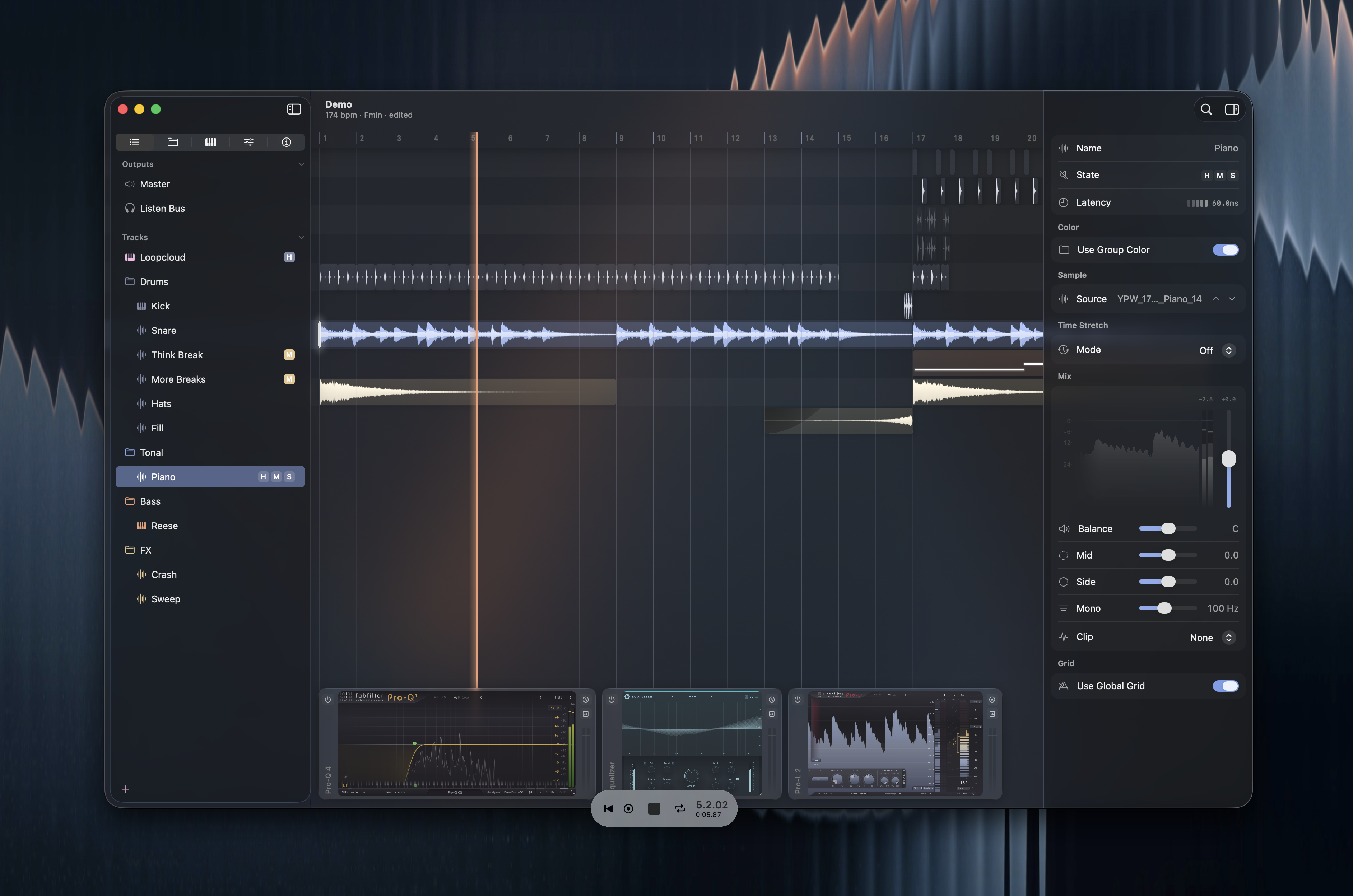Adjust the Balance slider in the Mix panel
Screen dimensions: 1353x896
(x=1168, y=528)
